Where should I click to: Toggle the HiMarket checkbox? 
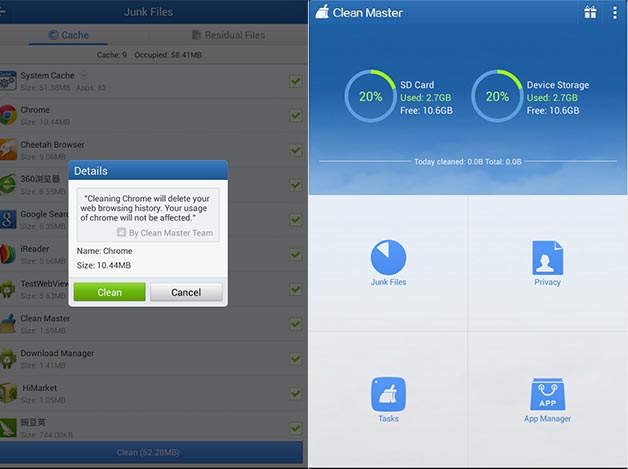[x=296, y=393]
